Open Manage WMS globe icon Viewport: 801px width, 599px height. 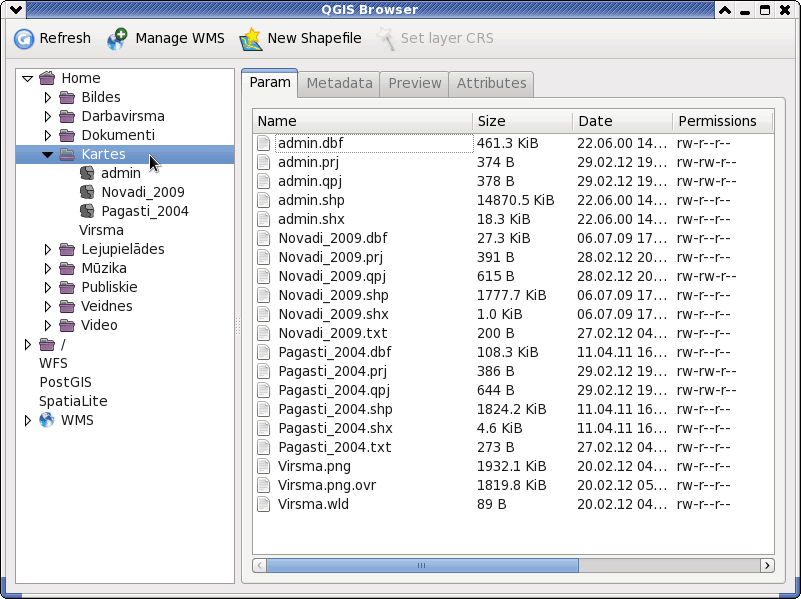pyautogui.click(x=117, y=39)
